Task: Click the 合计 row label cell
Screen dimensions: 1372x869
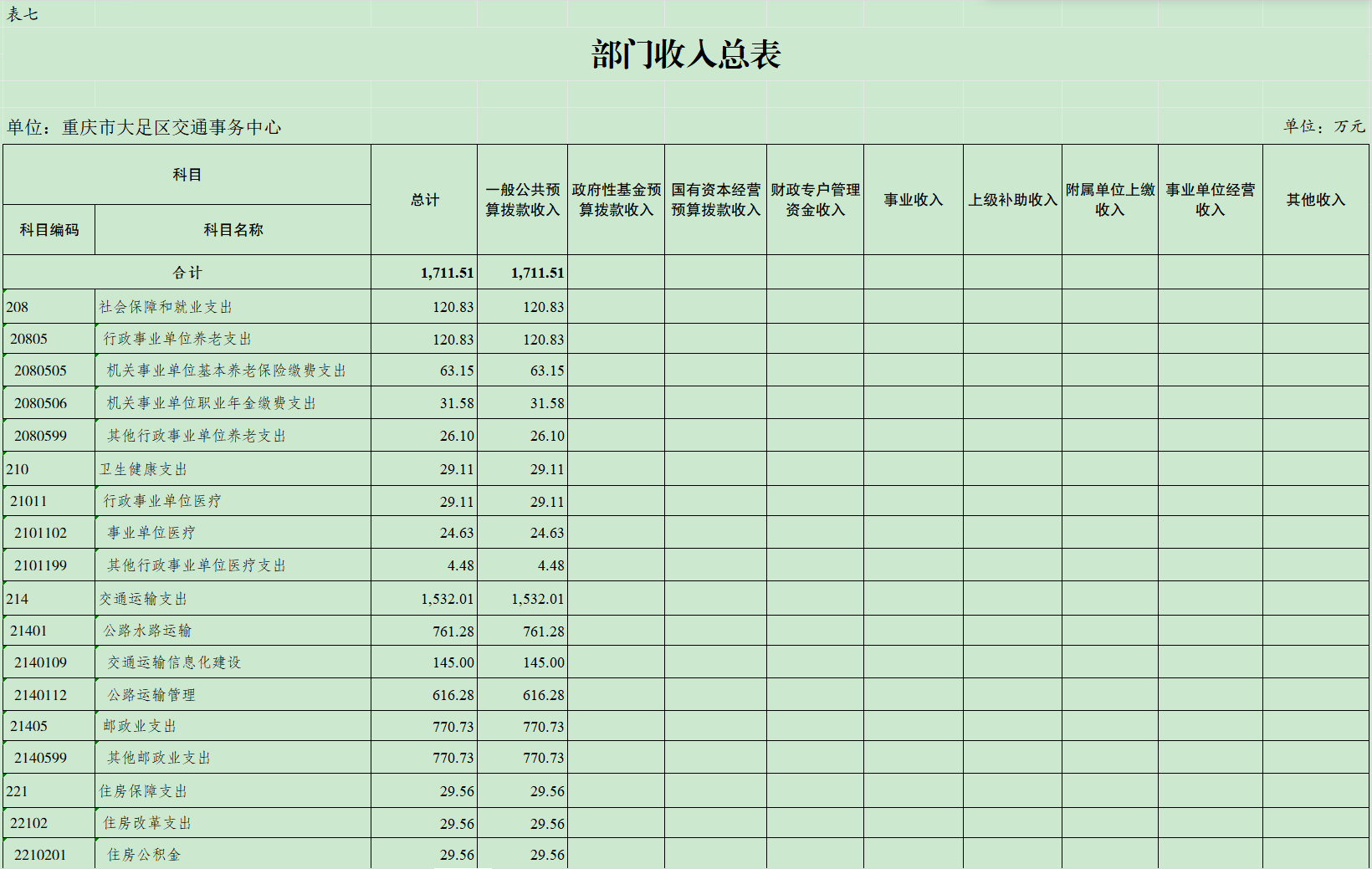Action: tap(187, 273)
